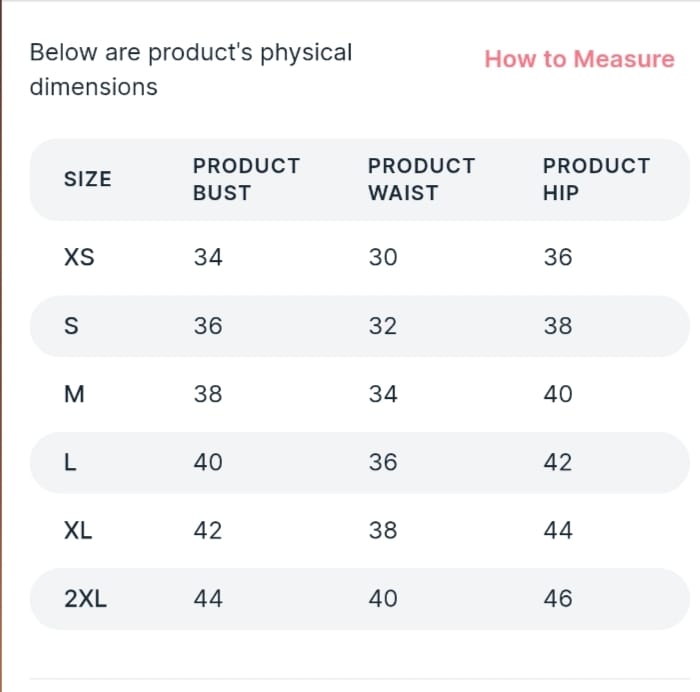Click the M hip value 40
This screenshot has width=700, height=692.
click(558, 394)
